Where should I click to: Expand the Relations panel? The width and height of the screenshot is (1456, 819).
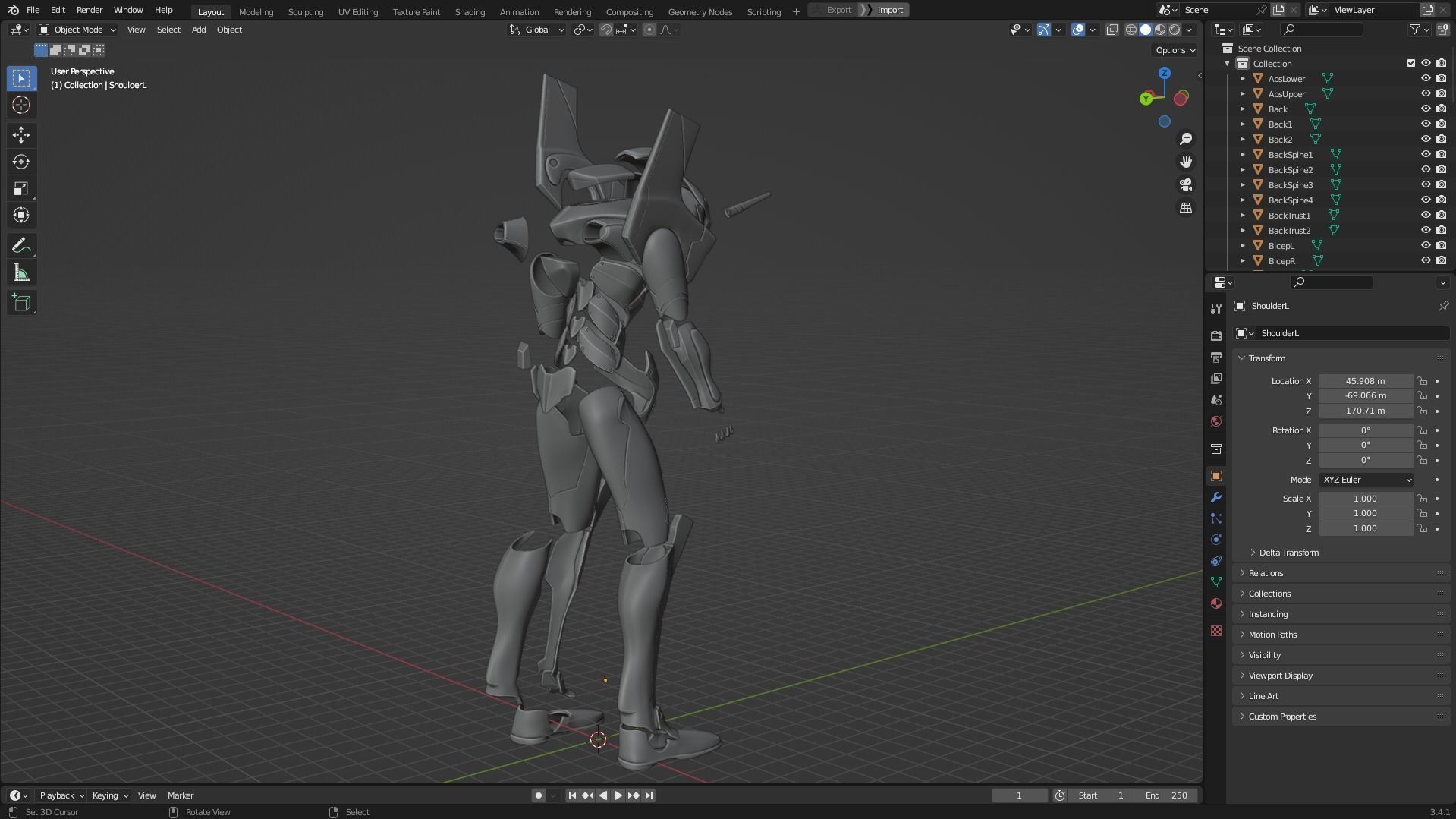pyautogui.click(x=1266, y=573)
